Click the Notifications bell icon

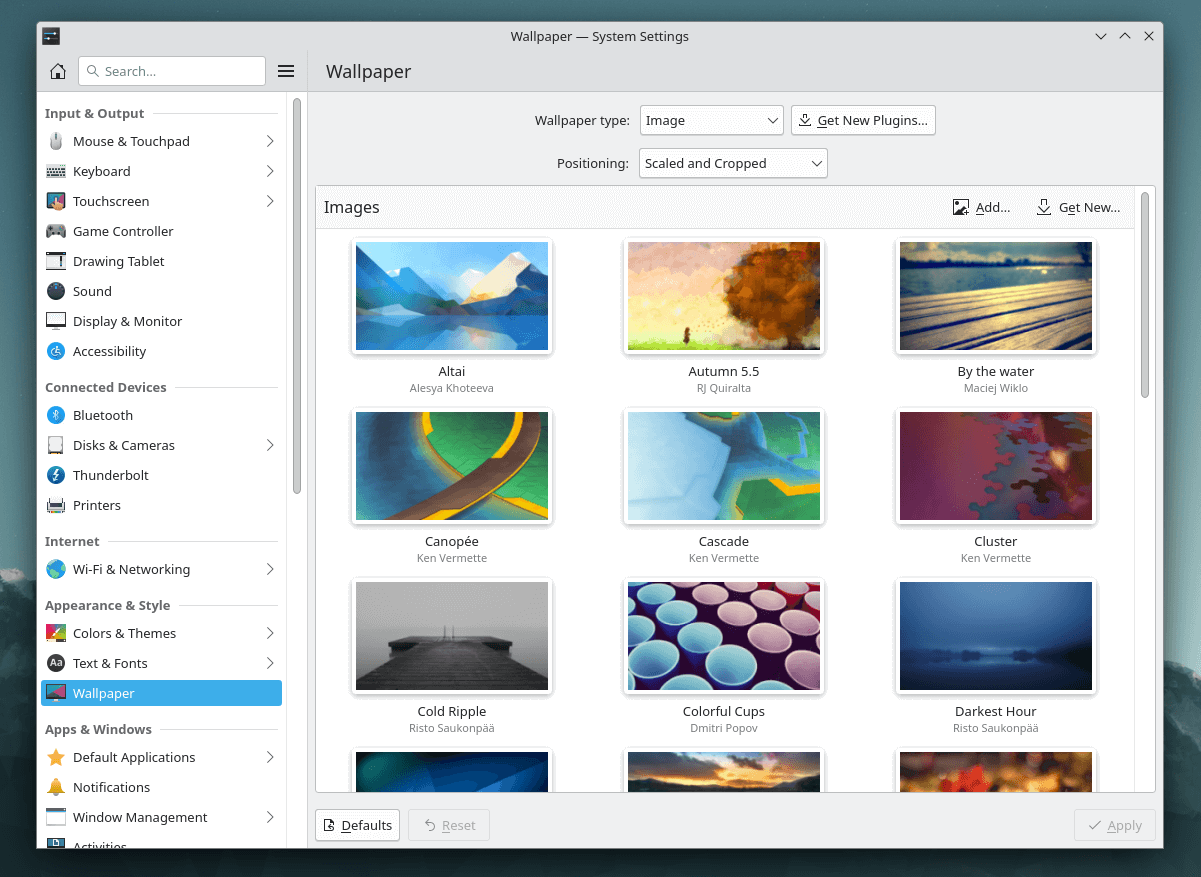pos(56,787)
